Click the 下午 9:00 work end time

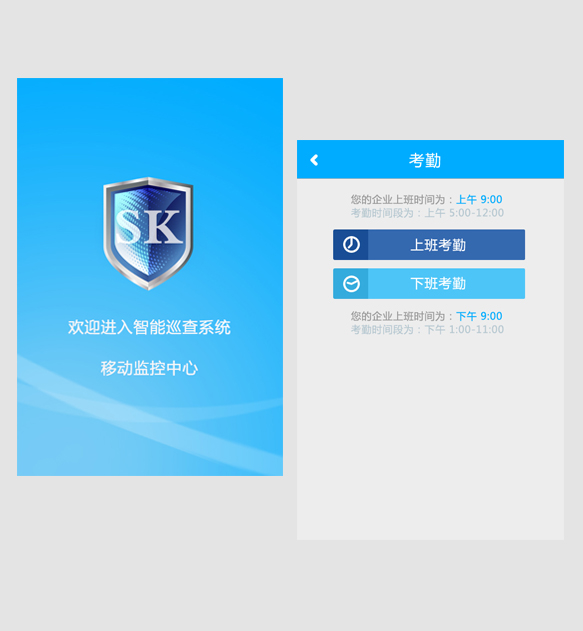(x=479, y=316)
